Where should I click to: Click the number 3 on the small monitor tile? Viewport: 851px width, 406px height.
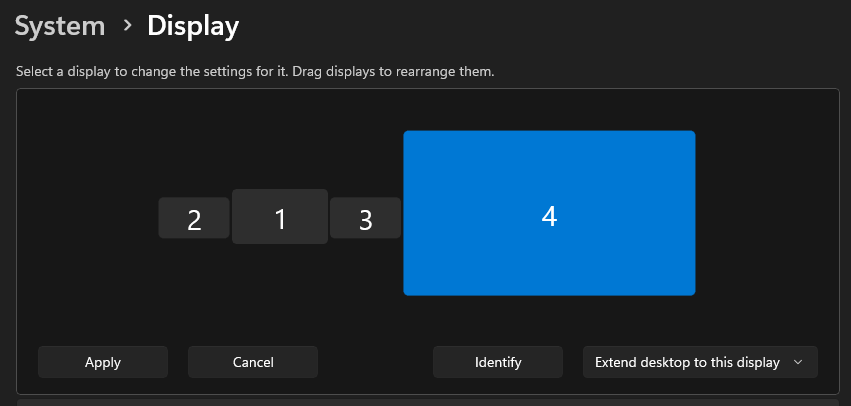pyautogui.click(x=366, y=220)
